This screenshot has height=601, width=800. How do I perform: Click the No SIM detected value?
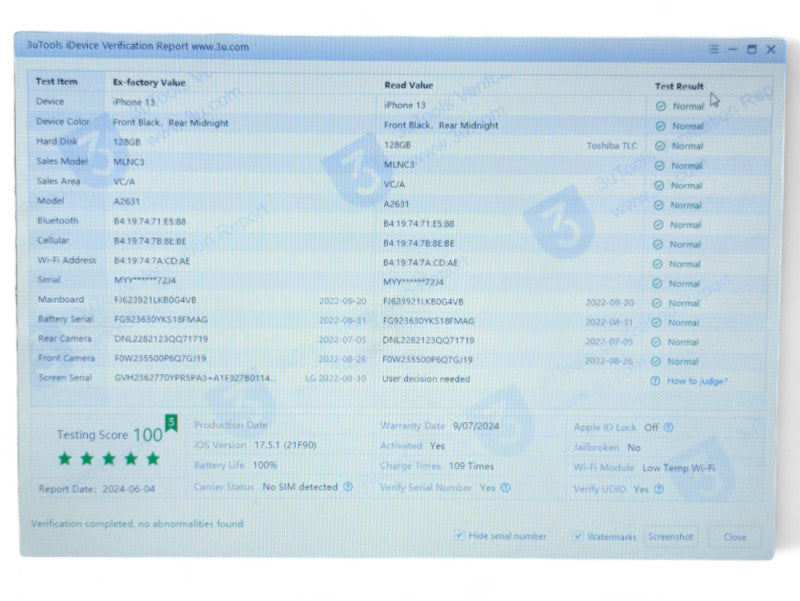point(300,487)
